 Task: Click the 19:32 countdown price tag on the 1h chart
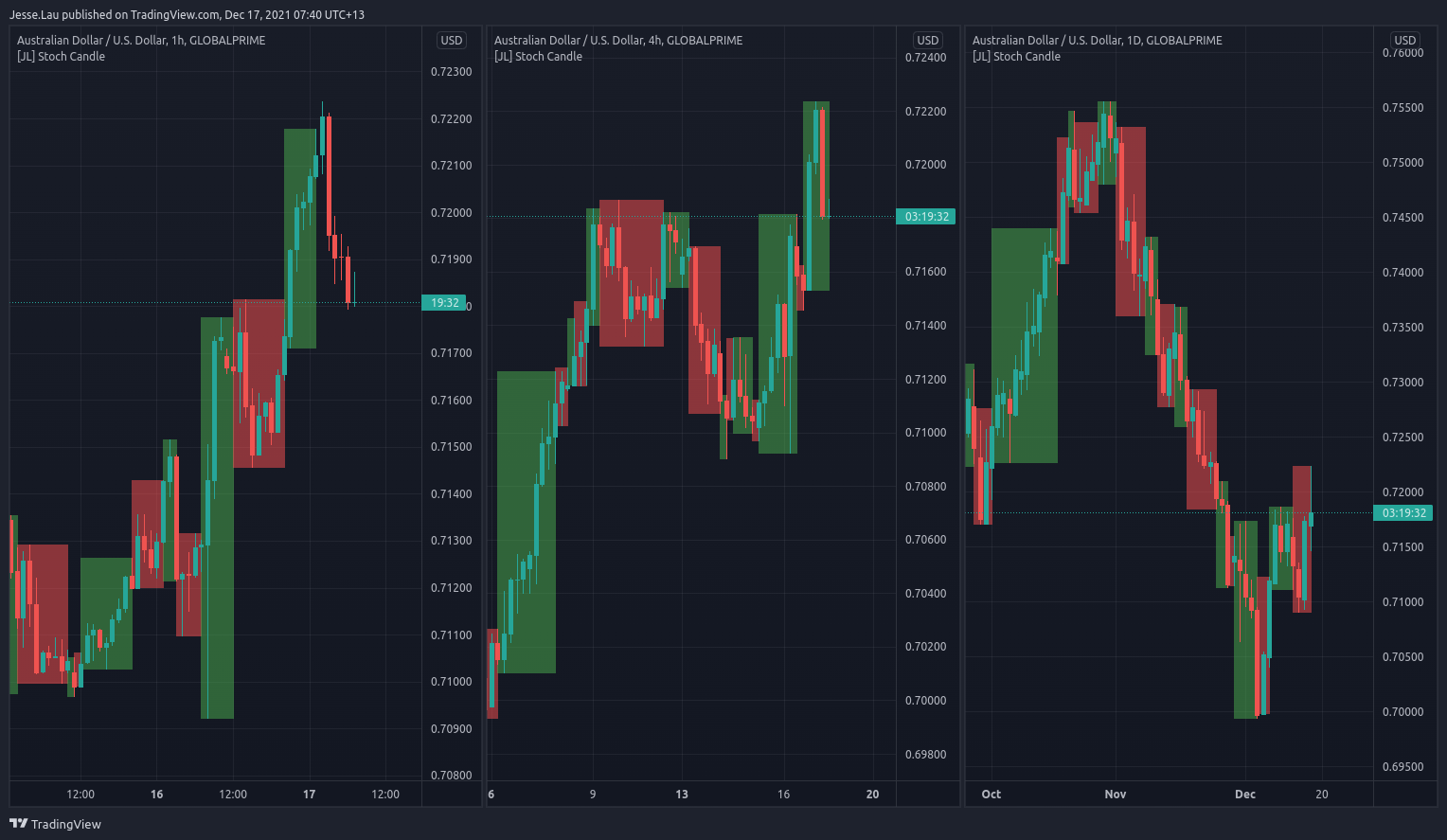[444, 303]
